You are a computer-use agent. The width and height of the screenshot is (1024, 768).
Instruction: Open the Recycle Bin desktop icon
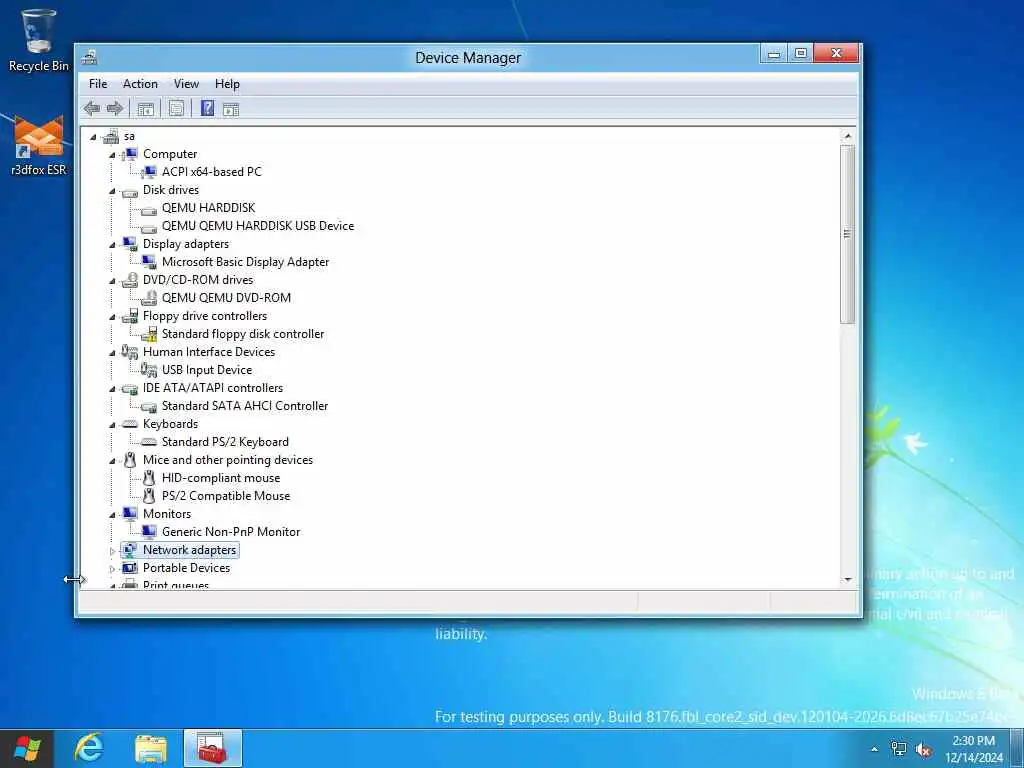39,39
